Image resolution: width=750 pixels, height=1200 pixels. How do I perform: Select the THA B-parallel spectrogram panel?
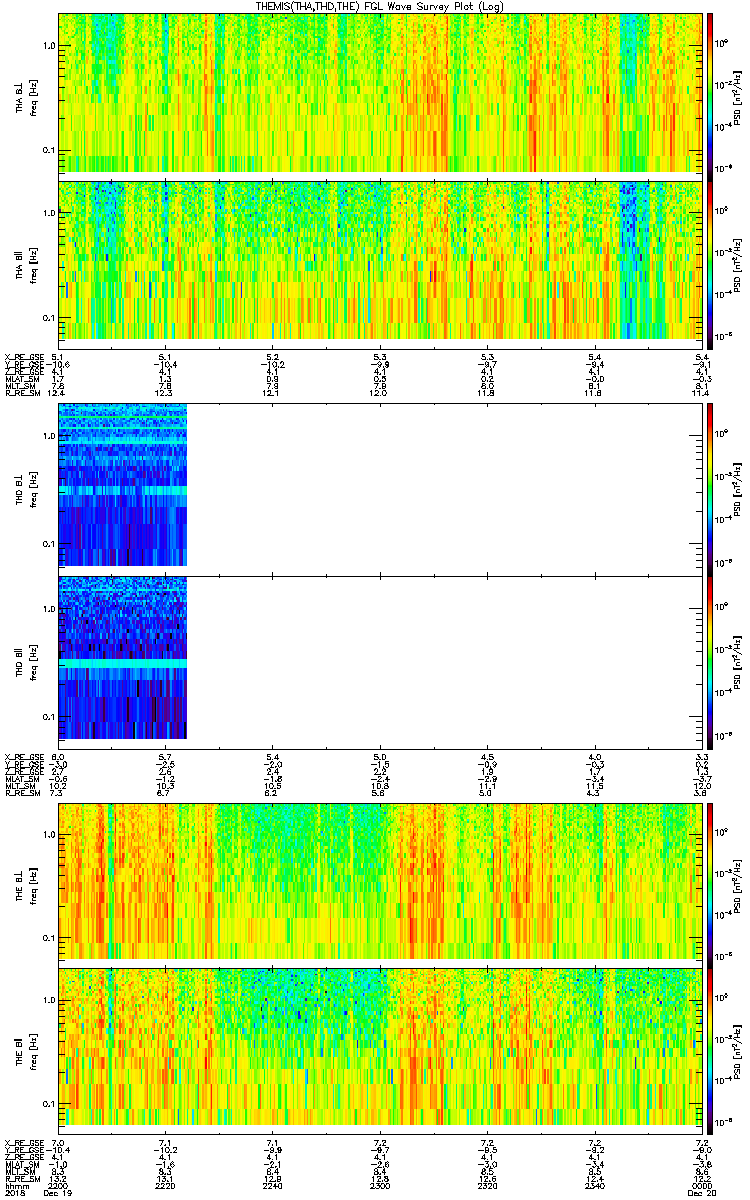[380, 260]
